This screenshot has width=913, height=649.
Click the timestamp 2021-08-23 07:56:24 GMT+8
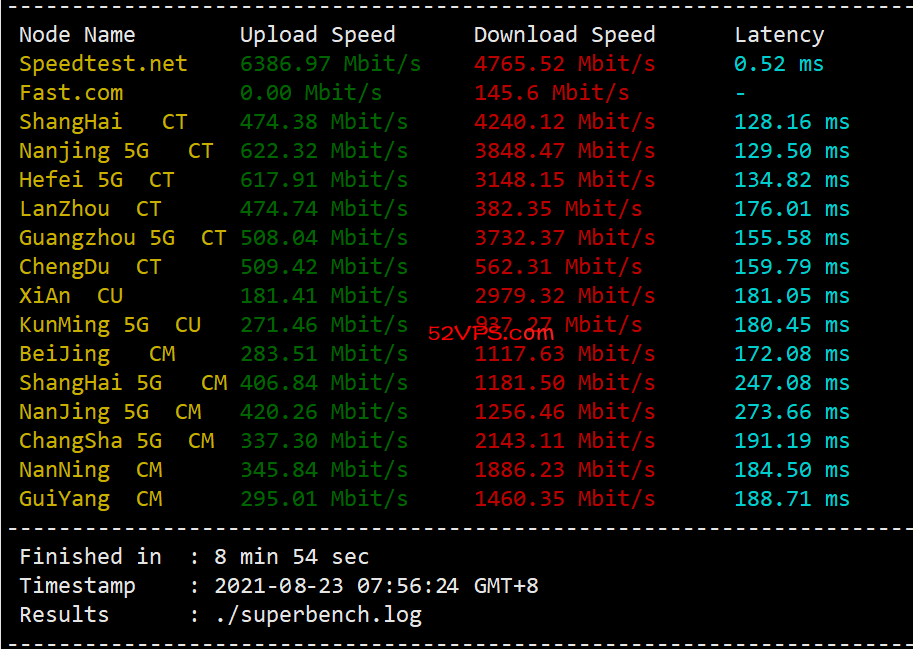click(x=376, y=586)
